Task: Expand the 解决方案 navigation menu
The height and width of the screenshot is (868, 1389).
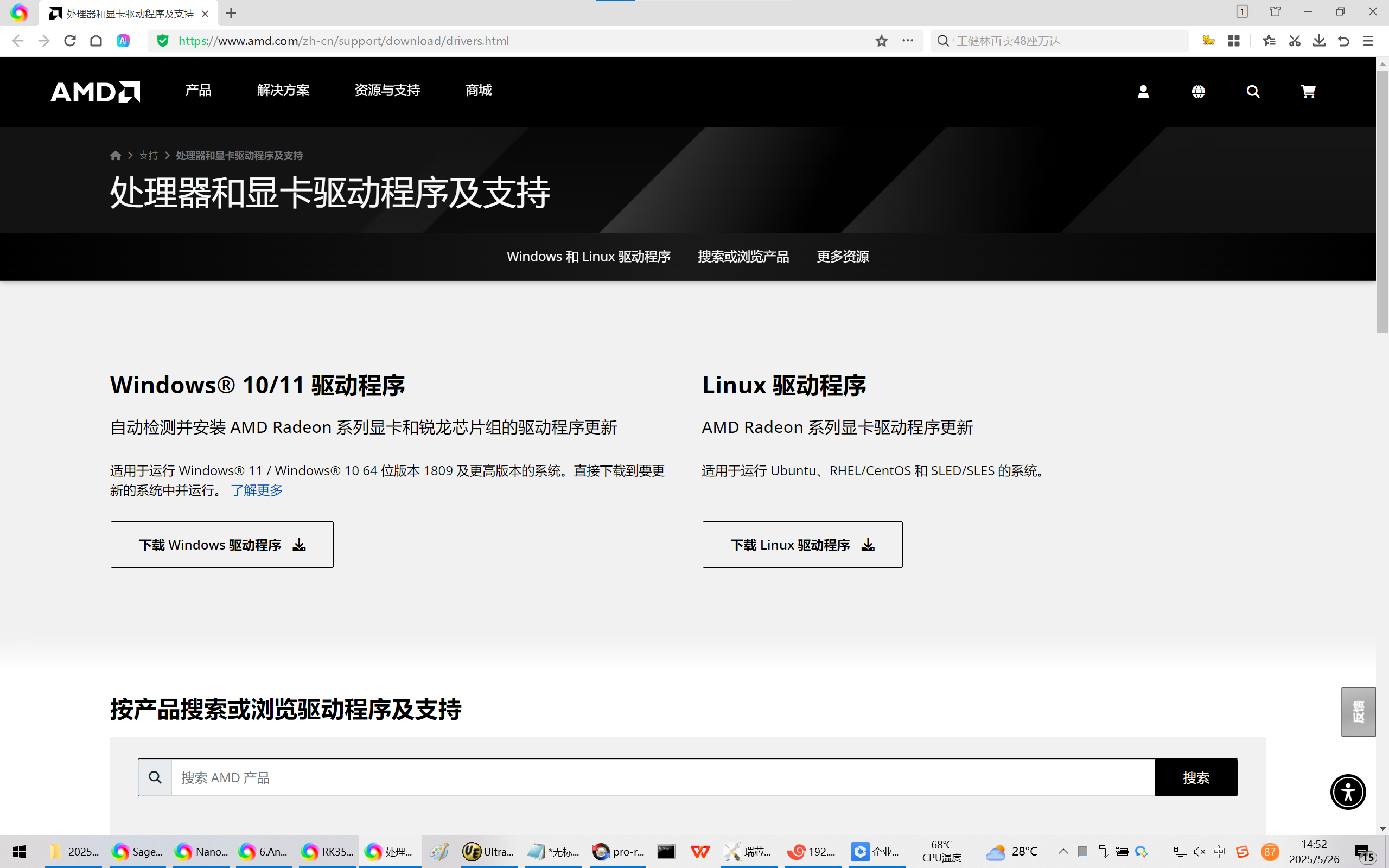Action: pos(283,90)
